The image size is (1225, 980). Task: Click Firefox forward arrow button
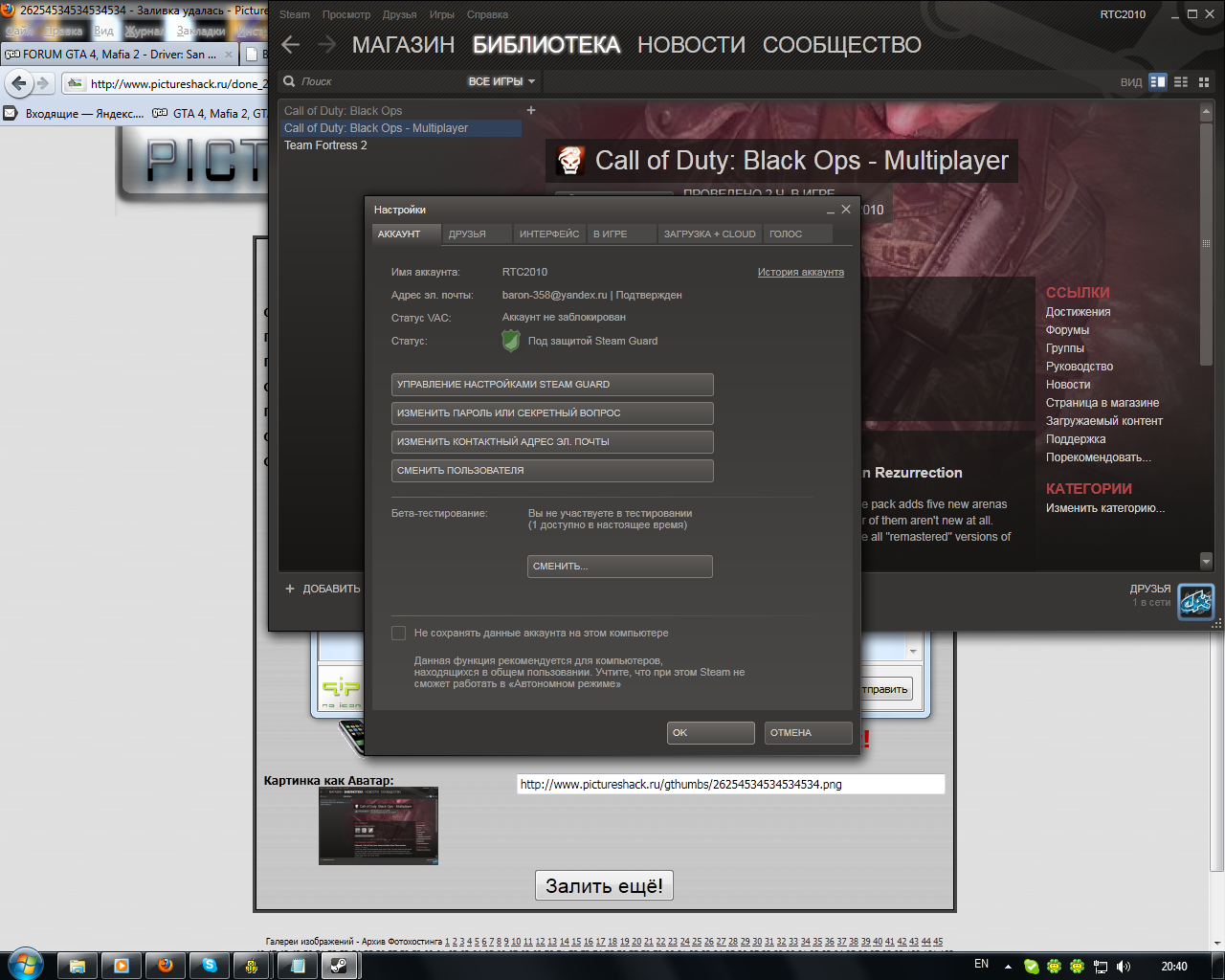(42, 83)
